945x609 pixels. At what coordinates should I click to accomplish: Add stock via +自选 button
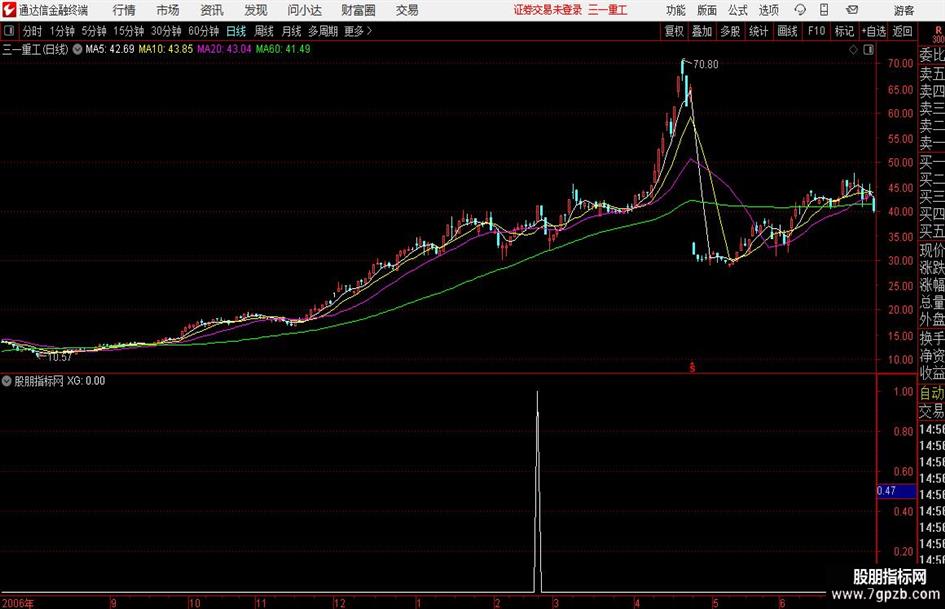click(873, 31)
